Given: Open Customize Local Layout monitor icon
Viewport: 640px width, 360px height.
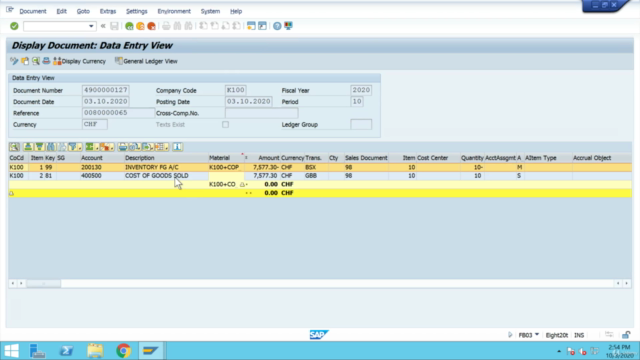Looking at the screenshot, I should (x=289, y=26).
